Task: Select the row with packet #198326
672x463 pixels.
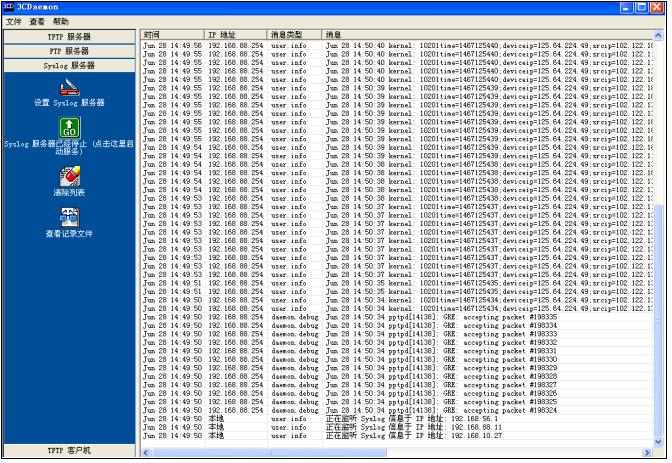Action: pos(397,394)
